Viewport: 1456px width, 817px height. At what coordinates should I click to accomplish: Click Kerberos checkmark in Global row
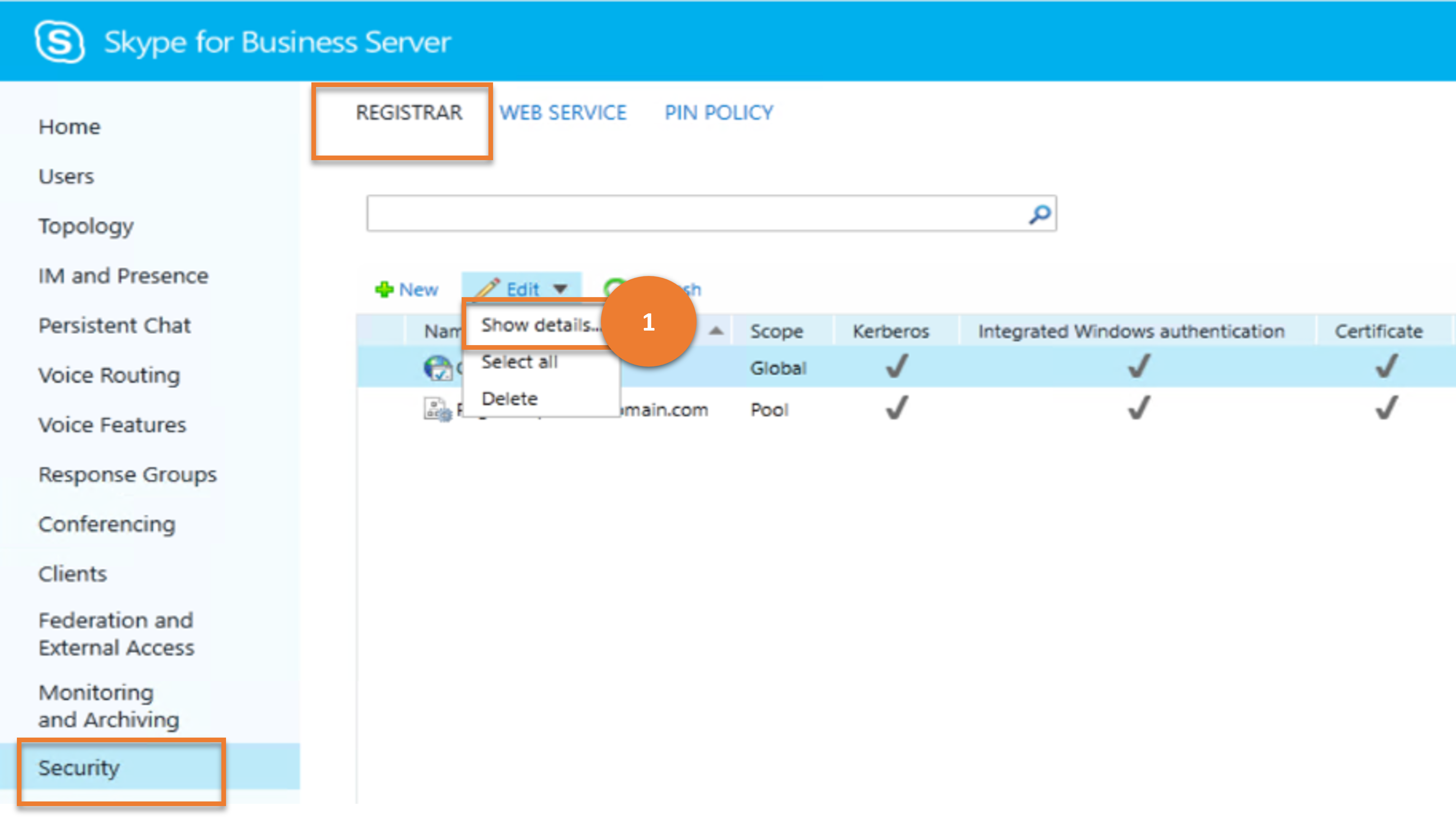click(x=897, y=366)
